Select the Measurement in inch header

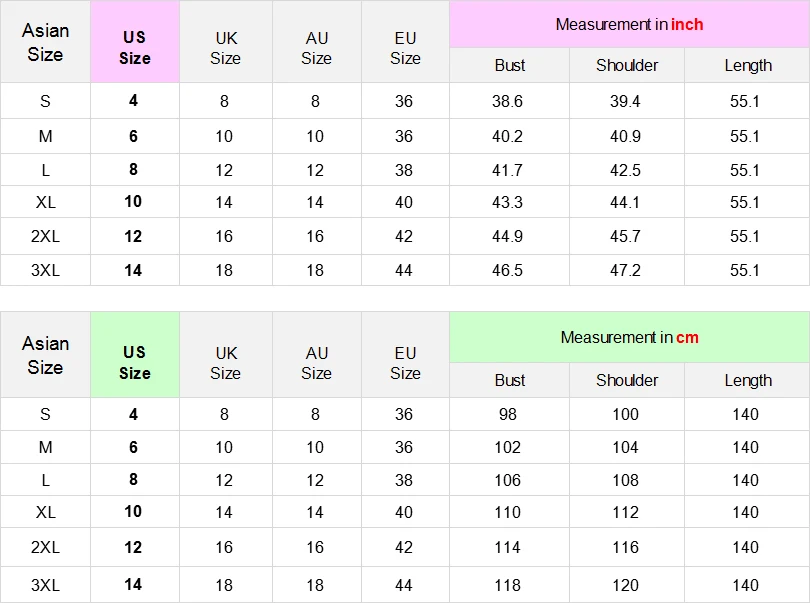(x=629, y=24)
